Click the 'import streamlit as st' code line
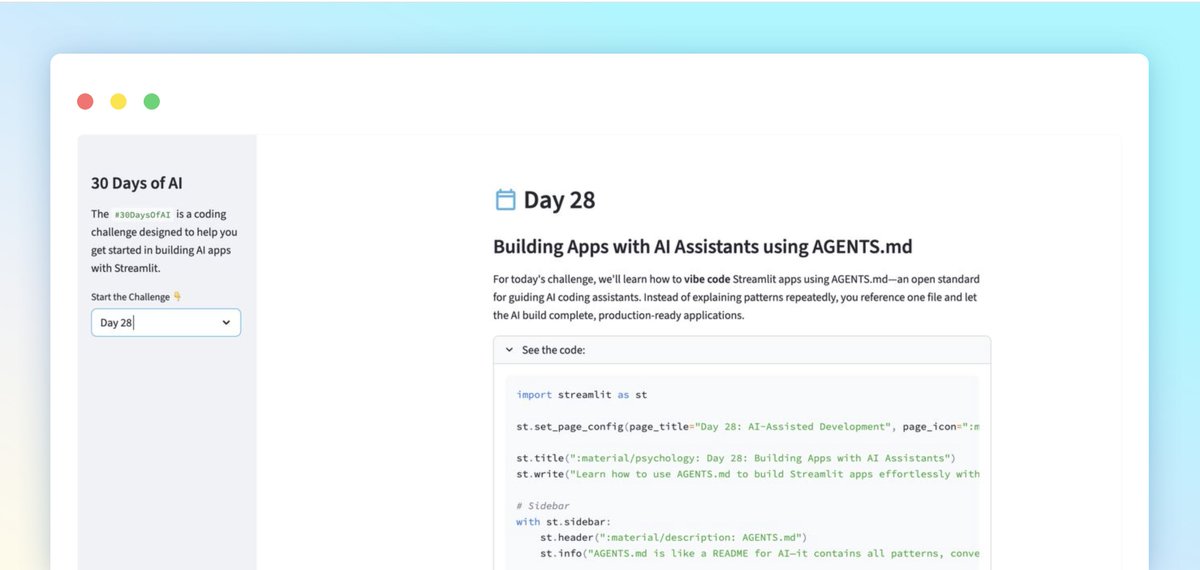This screenshot has width=1200, height=570. 582,395
